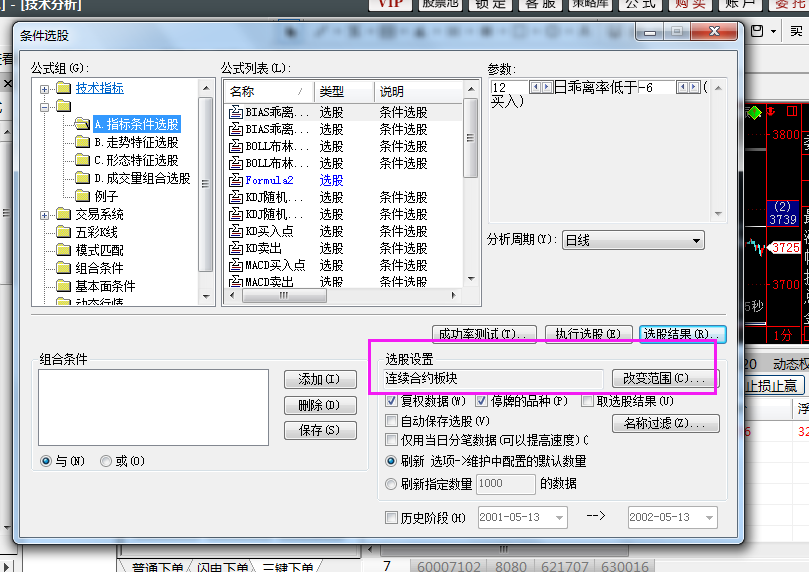Click the 删除 button

pyautogui.click(x=320, y=405)
